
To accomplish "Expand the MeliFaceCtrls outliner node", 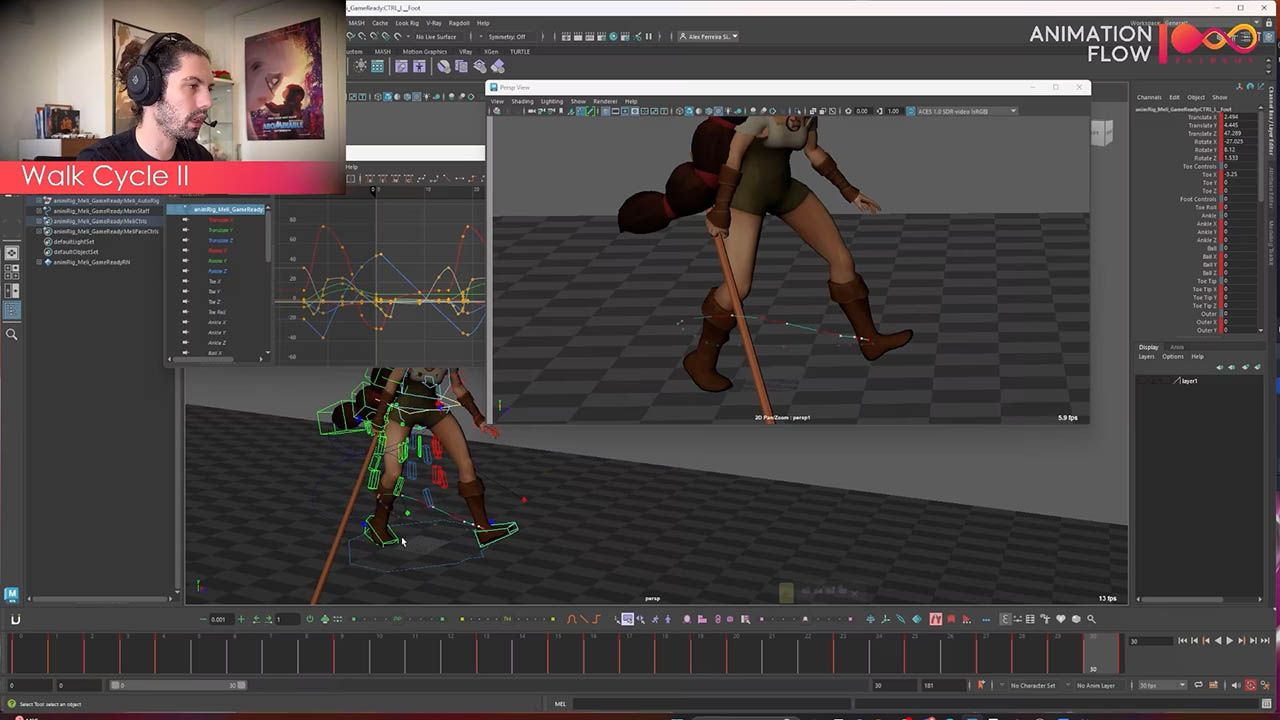I will coord(39,231).
